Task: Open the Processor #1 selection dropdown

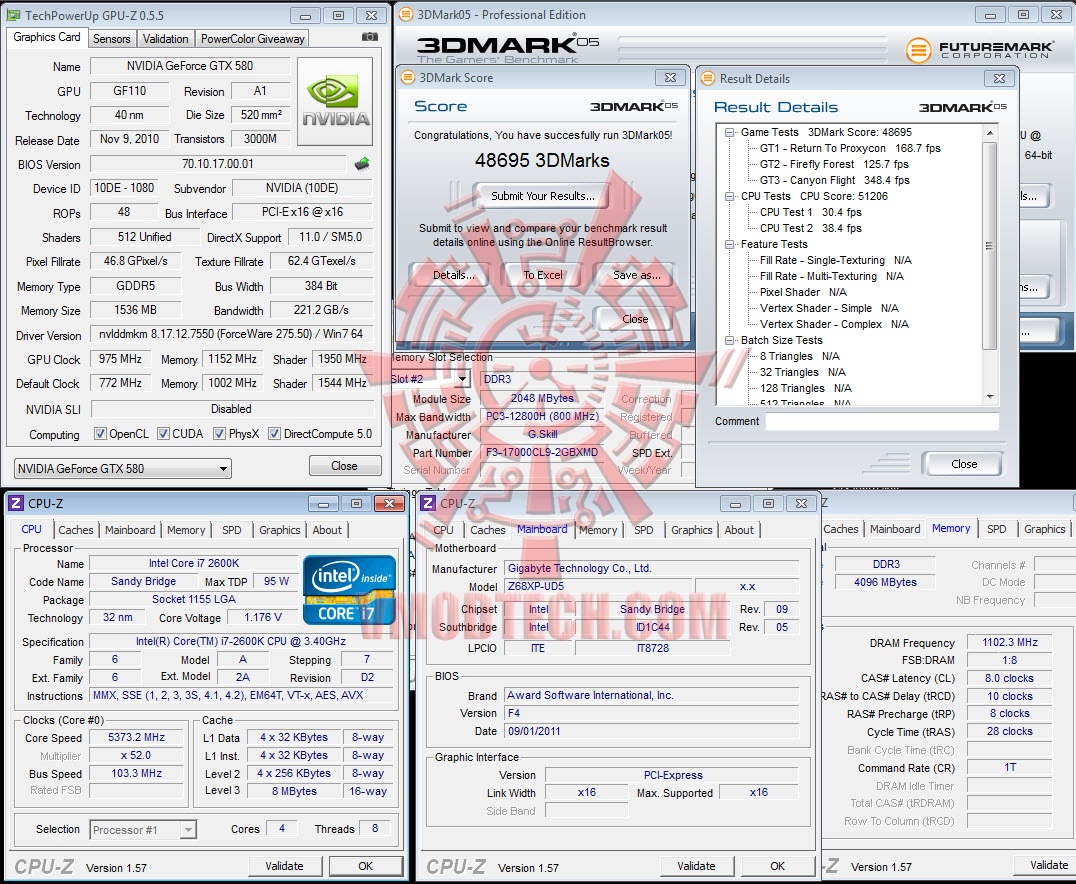Action: tap(143, 830)
